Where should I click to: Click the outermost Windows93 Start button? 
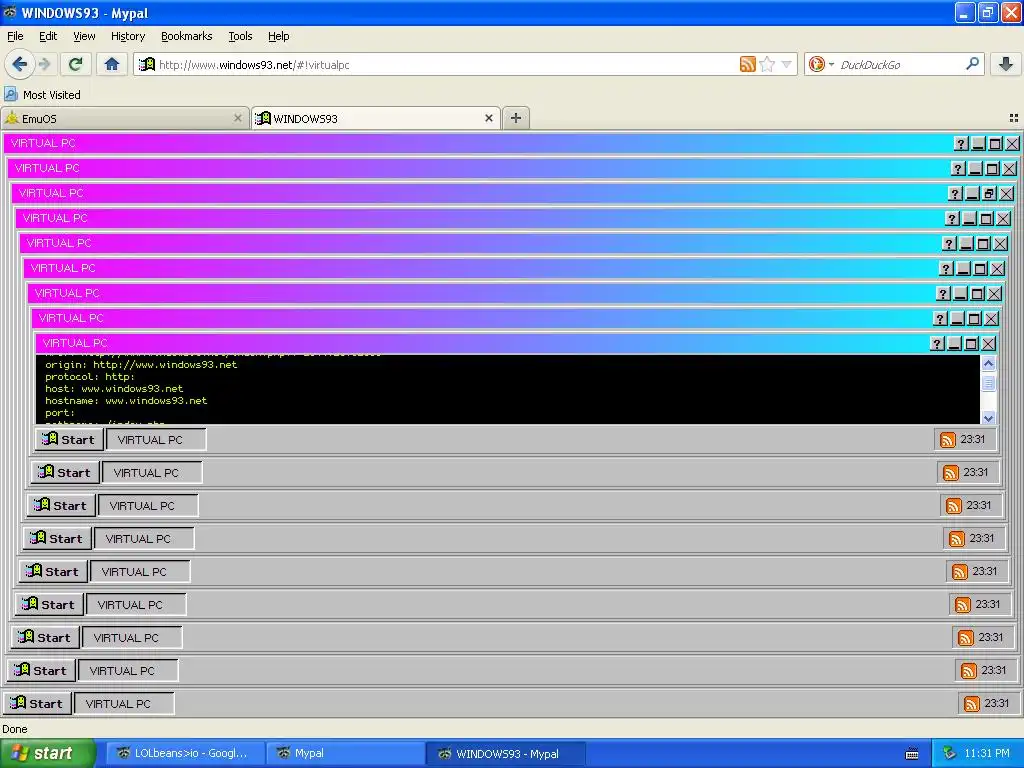point(37,703)
